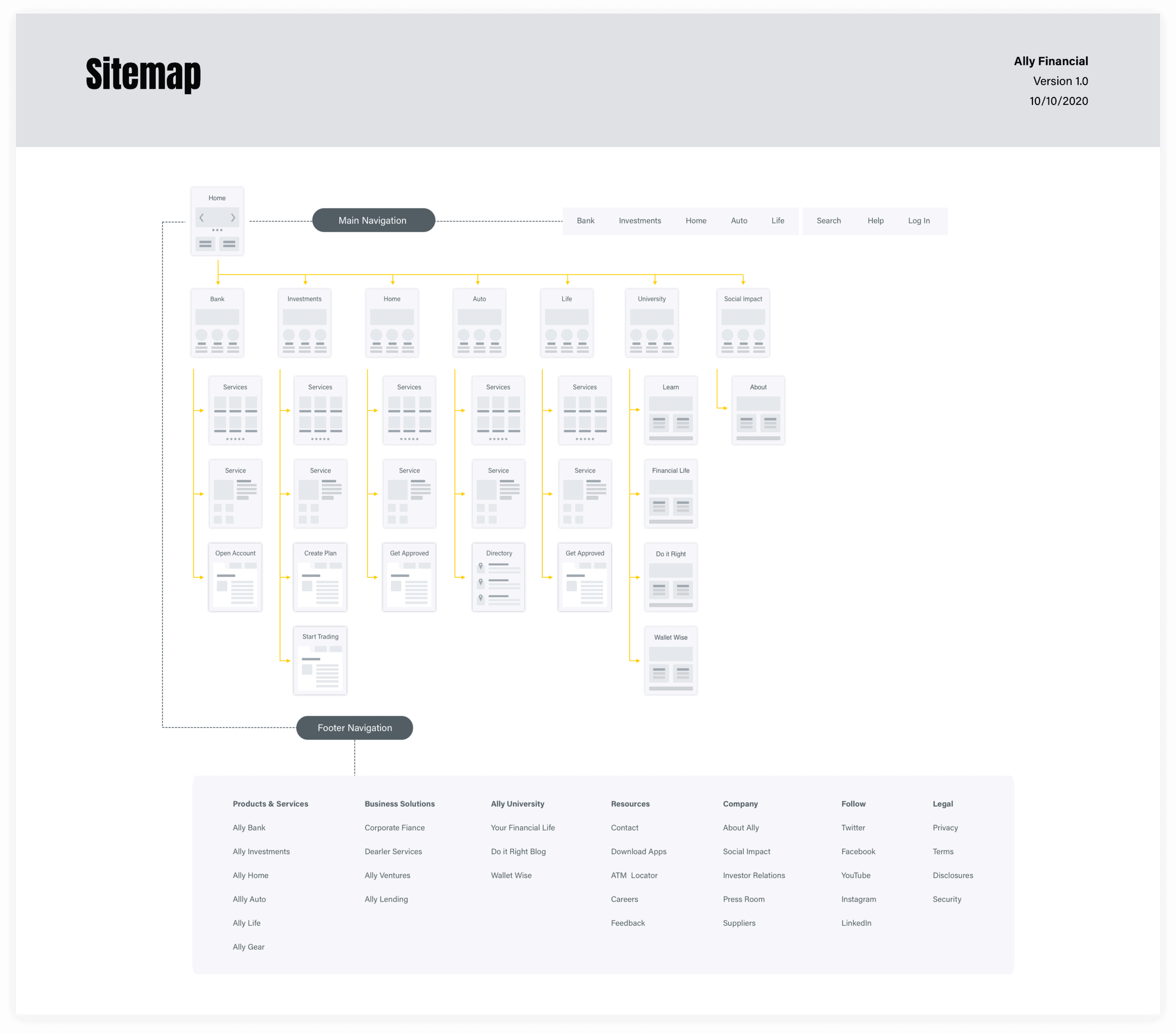Click the 10/10/2020 date text
This screenshot has width=1176, height=1033.
click(1058, 101)
